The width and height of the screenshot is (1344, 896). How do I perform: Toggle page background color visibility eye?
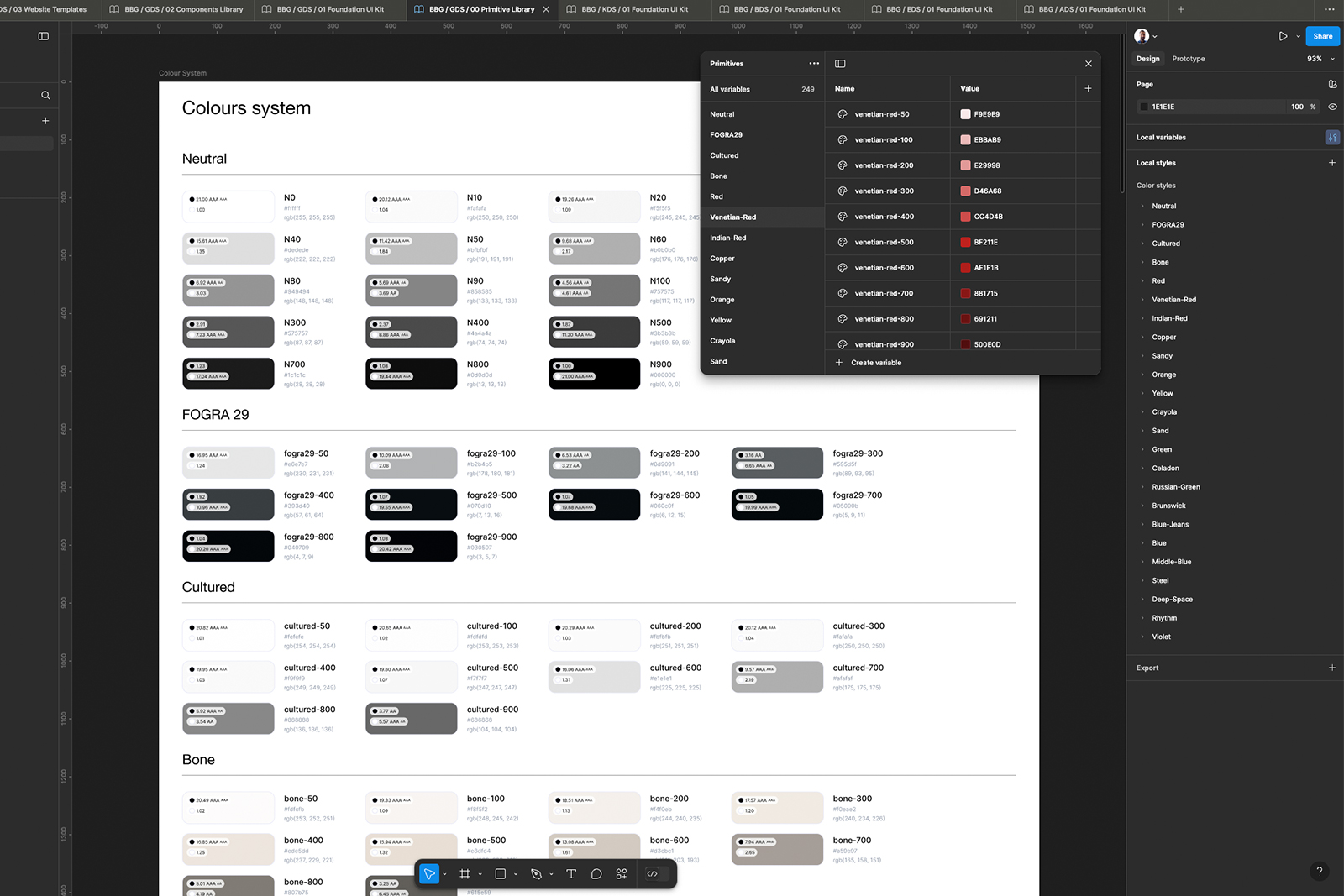pyautogui.click(x=1332, y=107)
